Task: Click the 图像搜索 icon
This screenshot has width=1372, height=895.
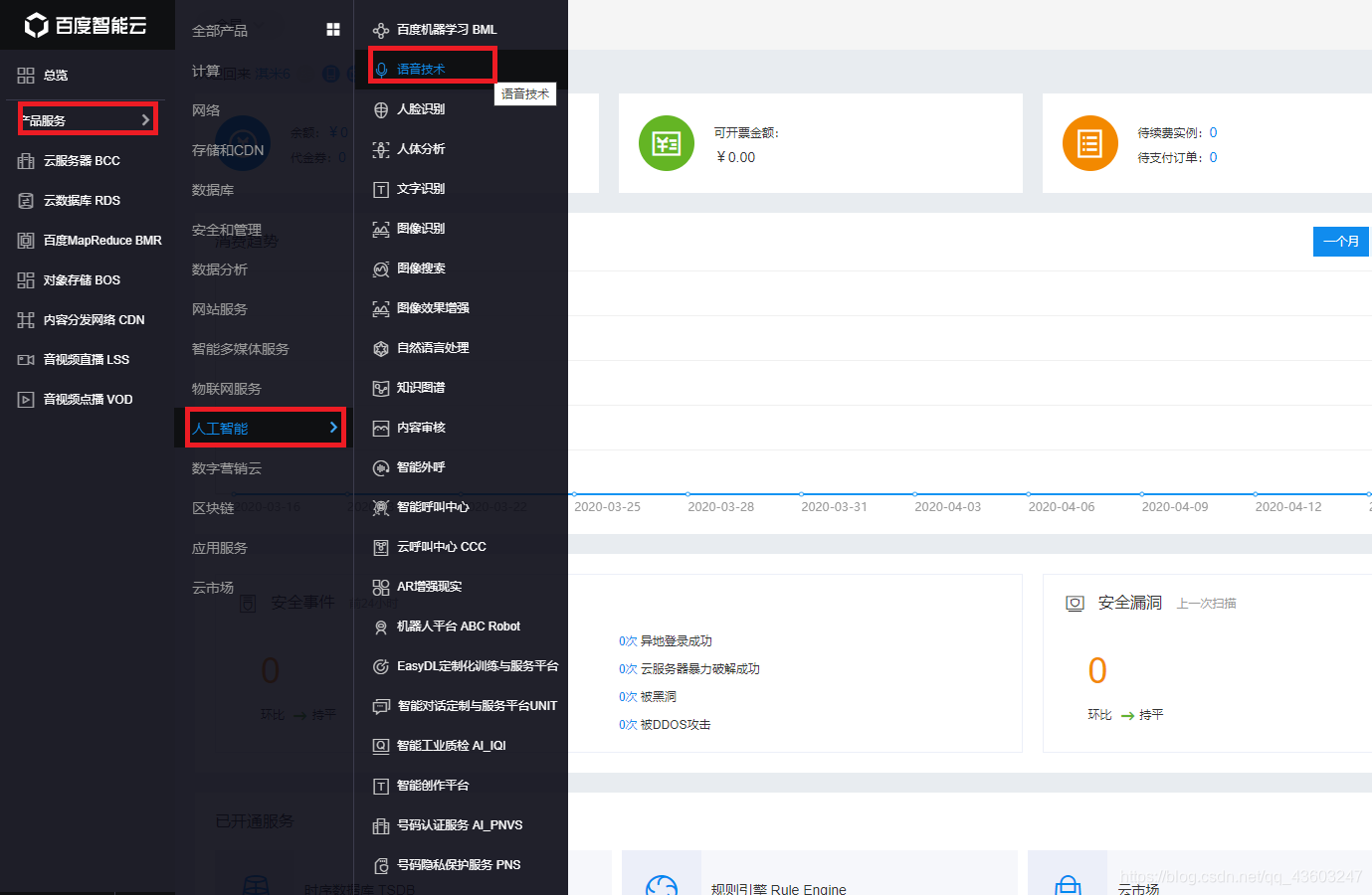Action: click(x=381, y=269)
